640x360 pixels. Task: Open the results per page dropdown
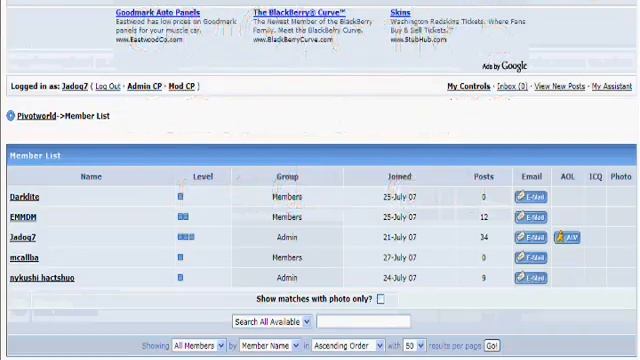(x=414, y=346)
